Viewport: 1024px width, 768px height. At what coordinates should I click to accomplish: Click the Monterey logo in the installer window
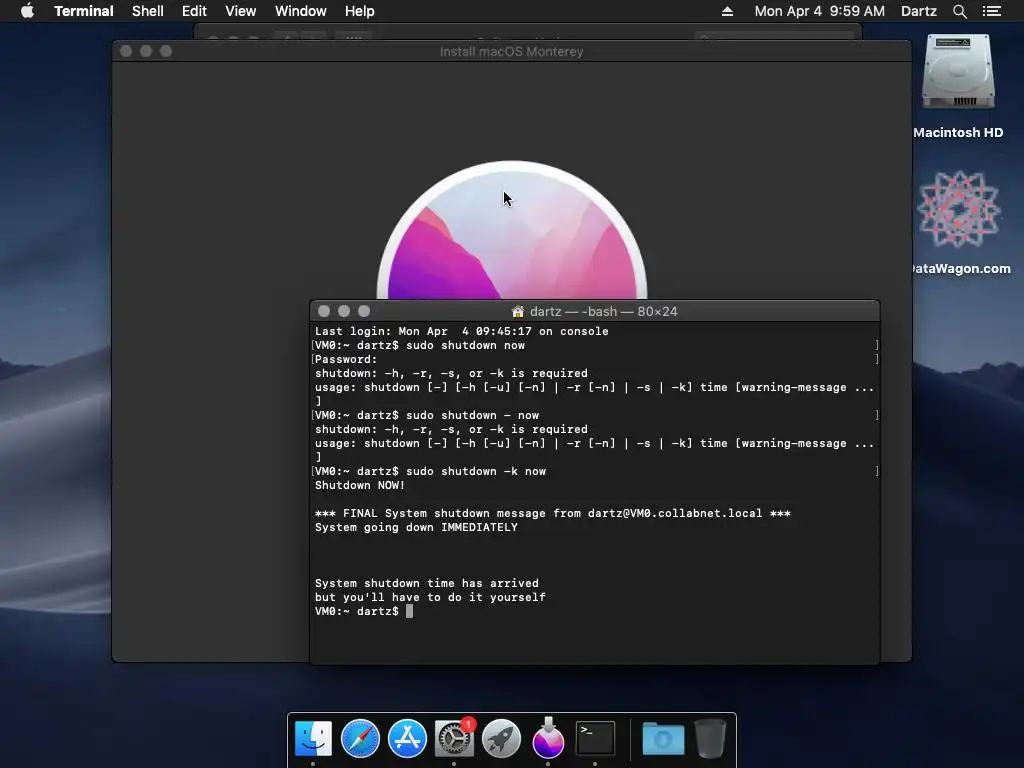click(512, 230)
